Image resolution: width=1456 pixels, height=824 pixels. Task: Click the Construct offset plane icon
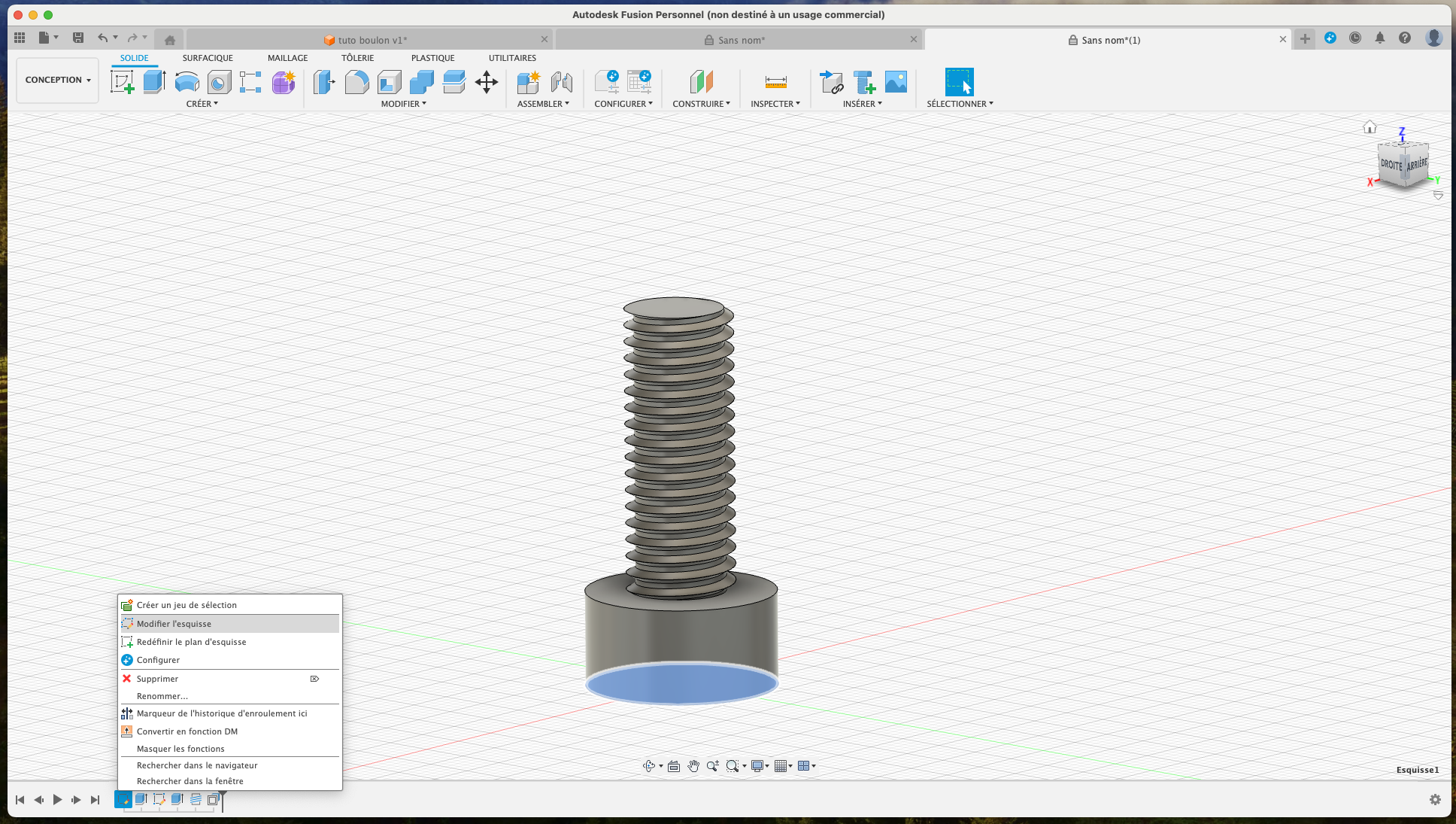click(x=701, y=81)
